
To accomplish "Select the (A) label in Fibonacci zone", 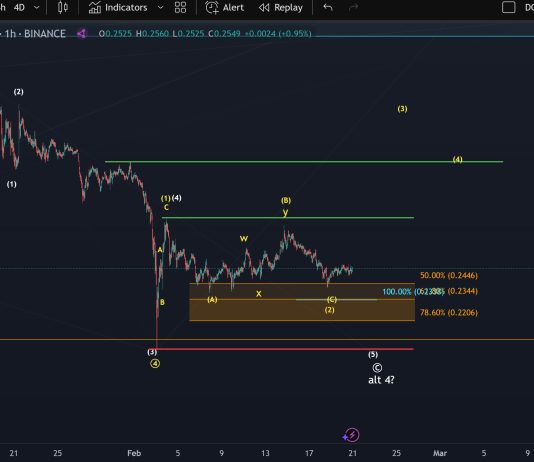I will pos(212,300).
